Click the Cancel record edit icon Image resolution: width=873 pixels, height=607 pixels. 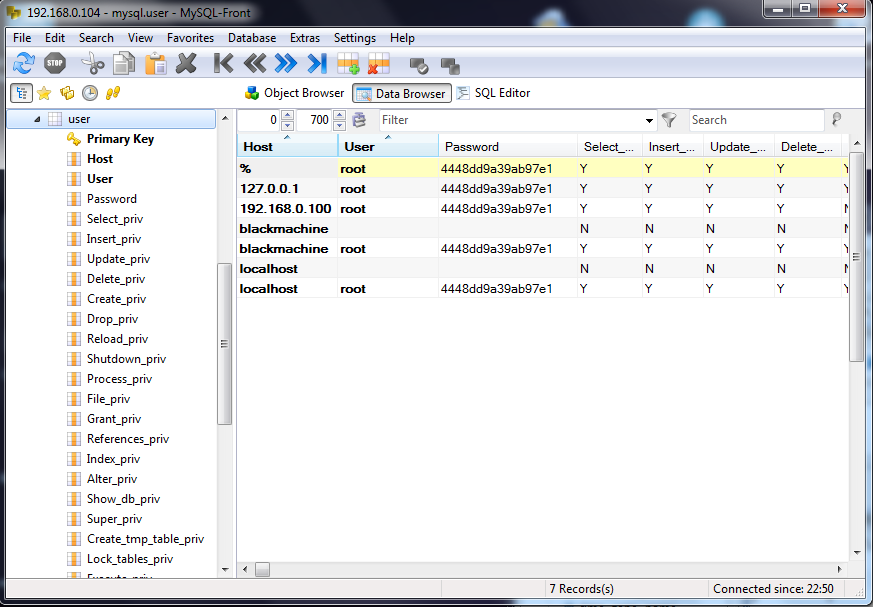[x=450, y=66]
